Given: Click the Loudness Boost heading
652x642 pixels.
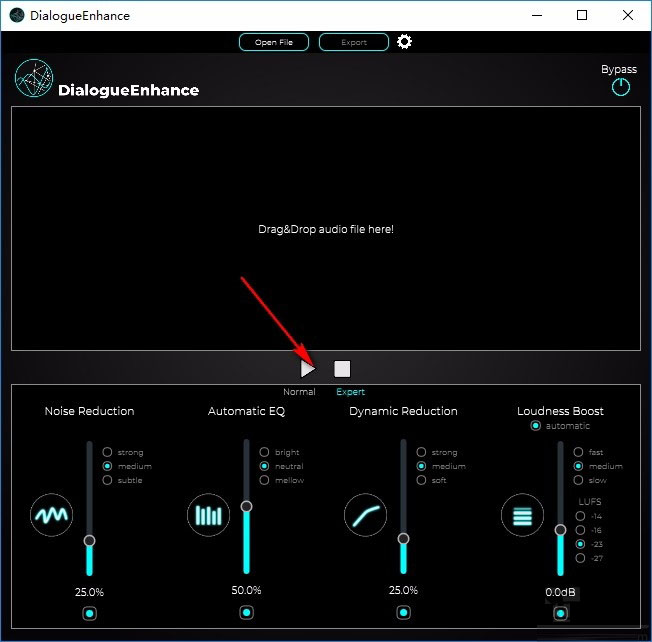Looking at the screenshot, I should pyautogui.click(x=561, y=411).
